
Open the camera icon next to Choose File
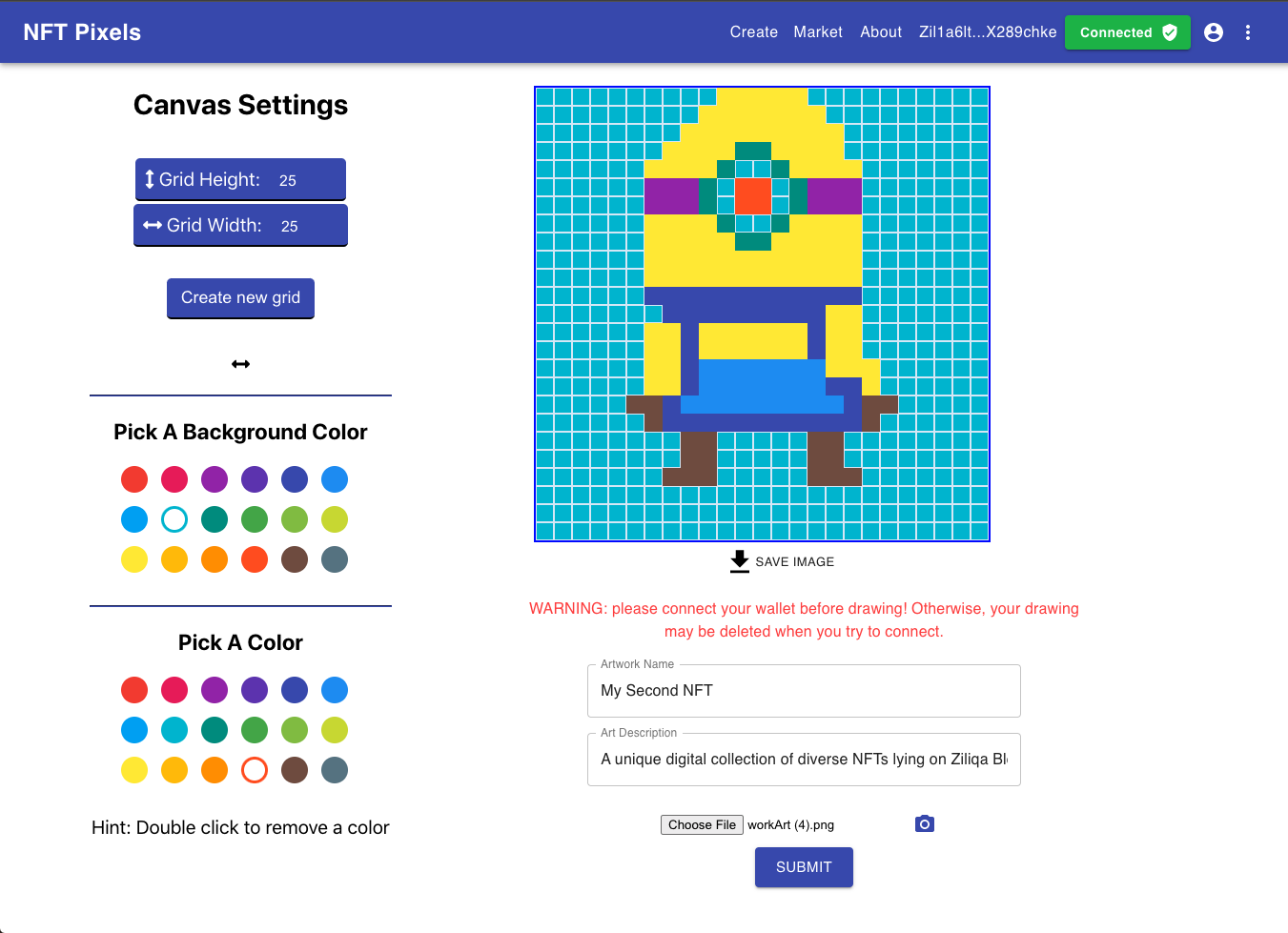924,822
